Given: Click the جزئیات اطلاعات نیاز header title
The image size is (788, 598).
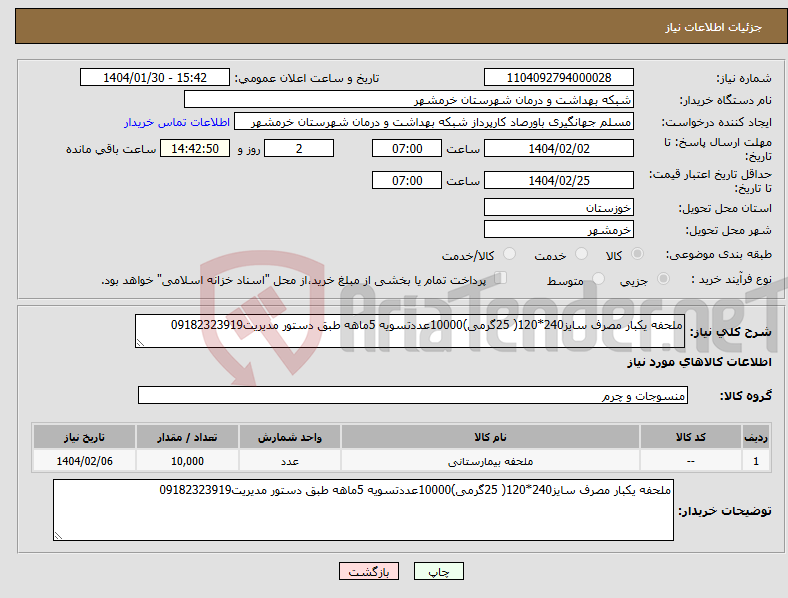Looking at the screenshot, I should click(x=713, y=27).
